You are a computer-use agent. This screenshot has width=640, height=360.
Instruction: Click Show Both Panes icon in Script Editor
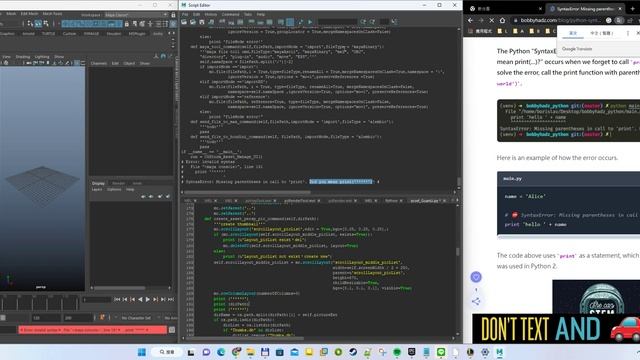click(269, 22)
